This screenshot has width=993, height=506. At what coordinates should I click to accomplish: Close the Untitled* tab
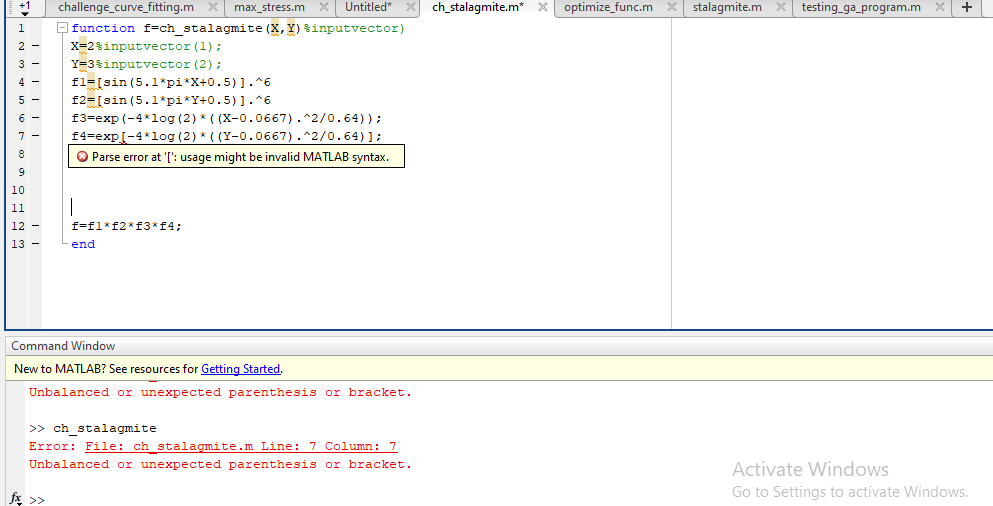point(412,8)
